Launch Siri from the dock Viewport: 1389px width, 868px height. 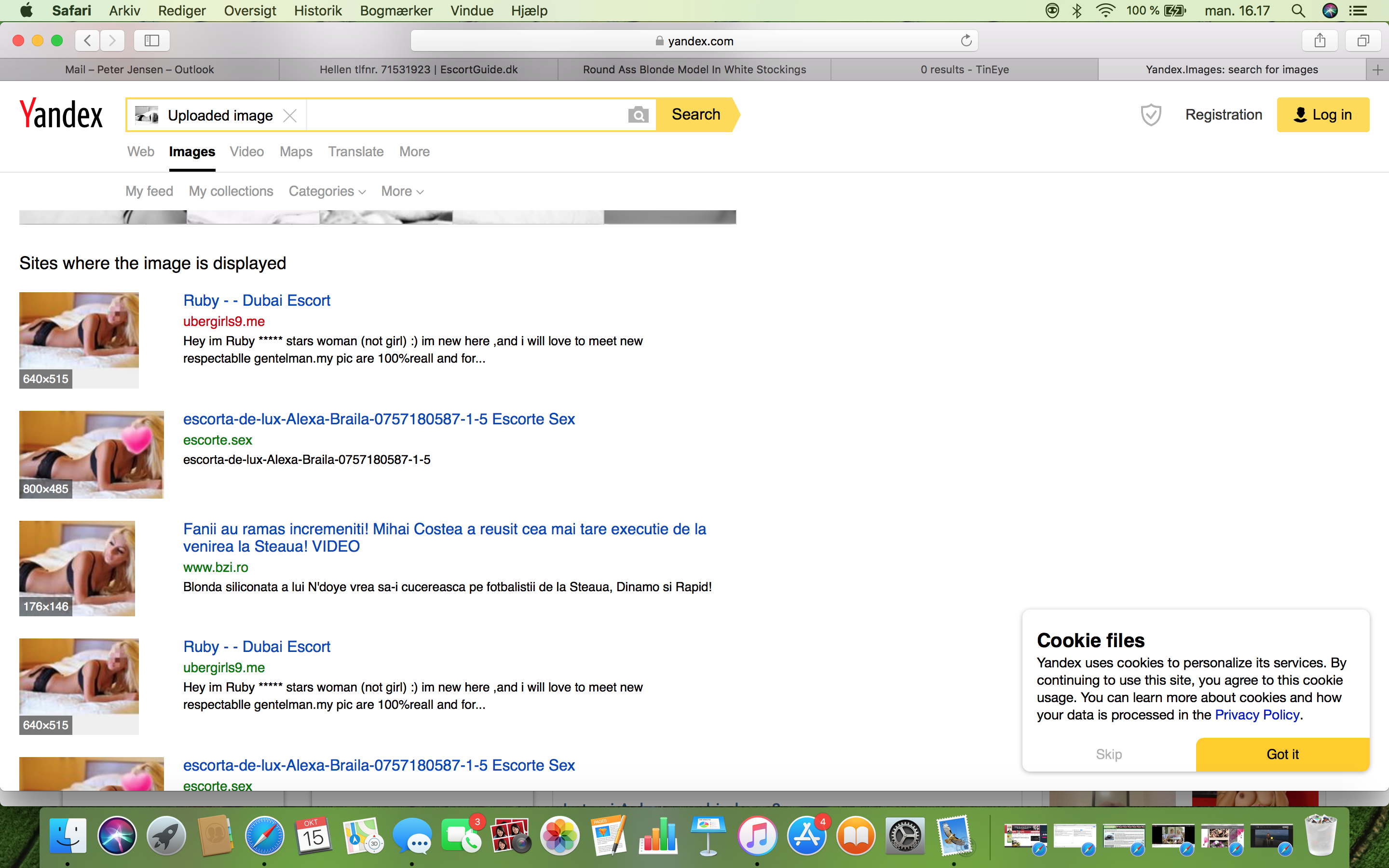(x=117, y=836)
